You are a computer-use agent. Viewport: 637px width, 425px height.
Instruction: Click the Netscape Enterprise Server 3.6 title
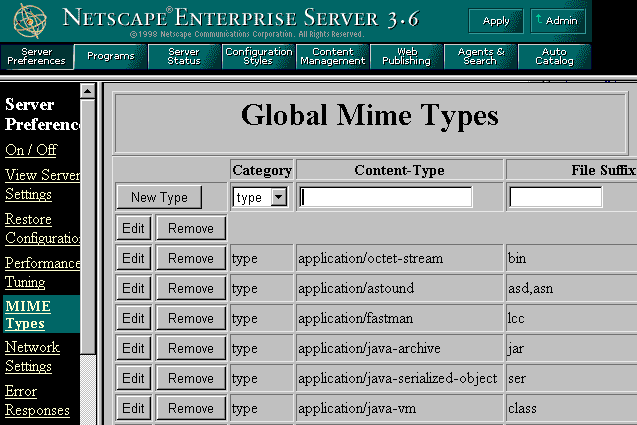240,18
